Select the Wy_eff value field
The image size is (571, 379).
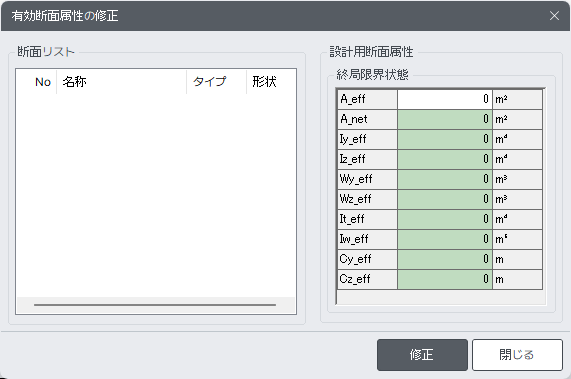pos(445,179)
